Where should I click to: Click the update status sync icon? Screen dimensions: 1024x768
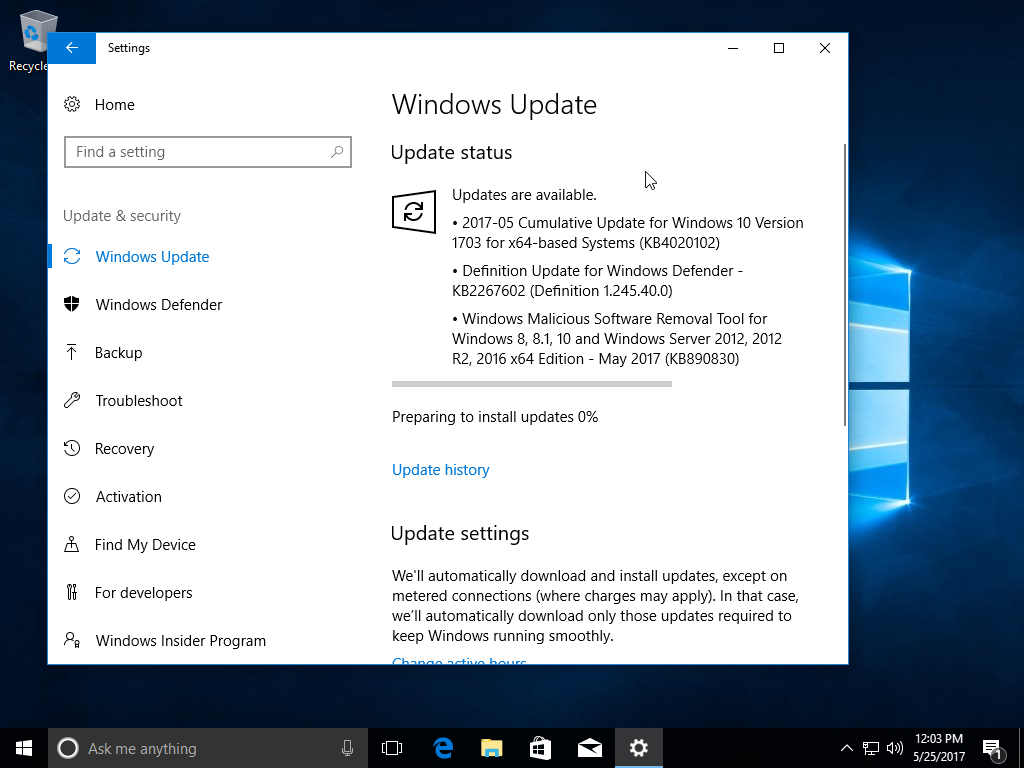414,212
